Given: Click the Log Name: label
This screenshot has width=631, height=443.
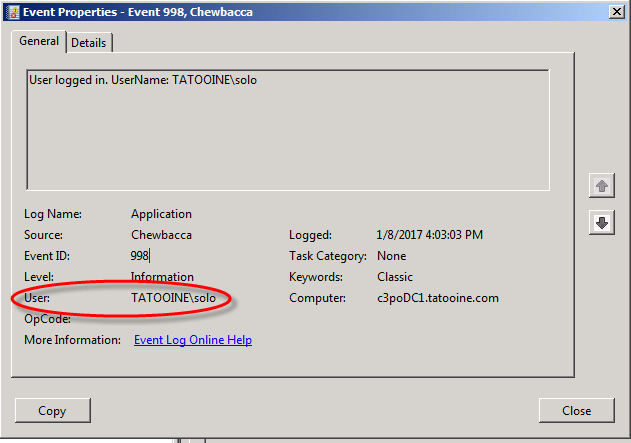Looking at the screenshot, I should click(x=53, y=214).
